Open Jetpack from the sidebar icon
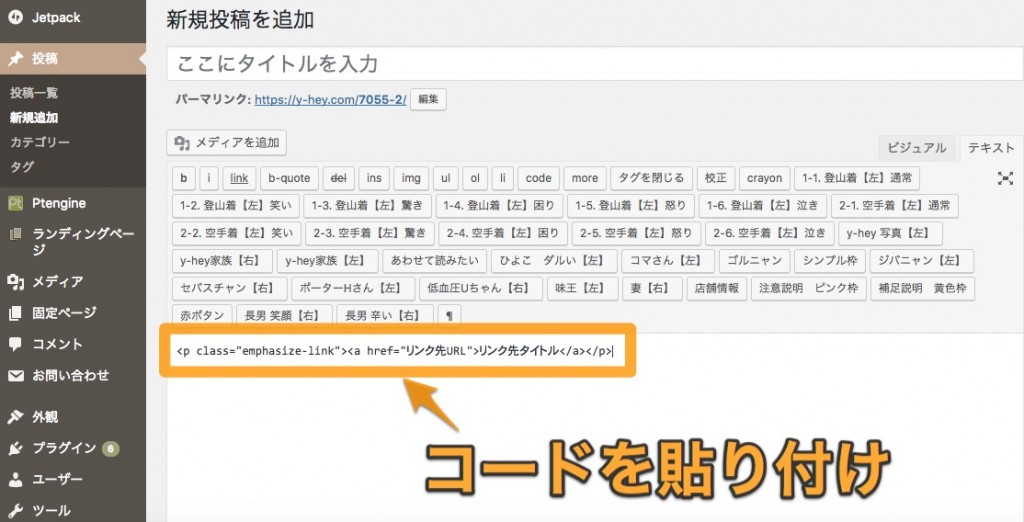 [15, 18]
